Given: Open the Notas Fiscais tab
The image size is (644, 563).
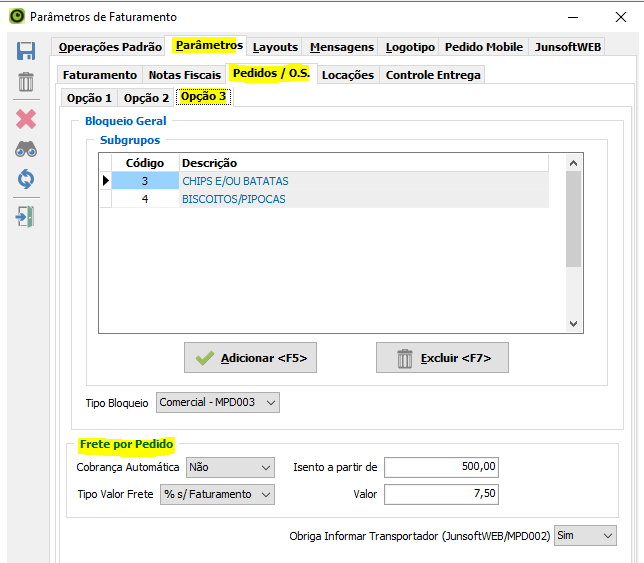Looking at the screenshot, I should pos(185,75).
